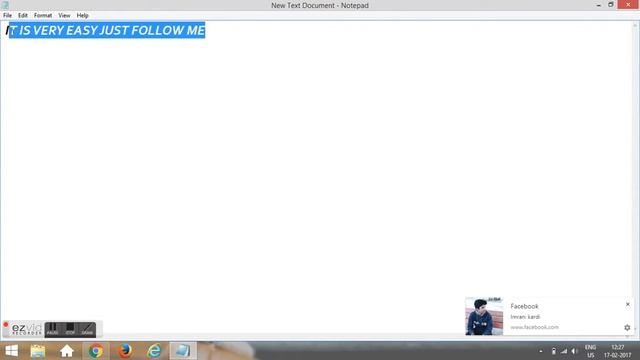Click the battery icon in system tray
The height and width of the screenshot is (360, 640).
click(x=553, y=351)
